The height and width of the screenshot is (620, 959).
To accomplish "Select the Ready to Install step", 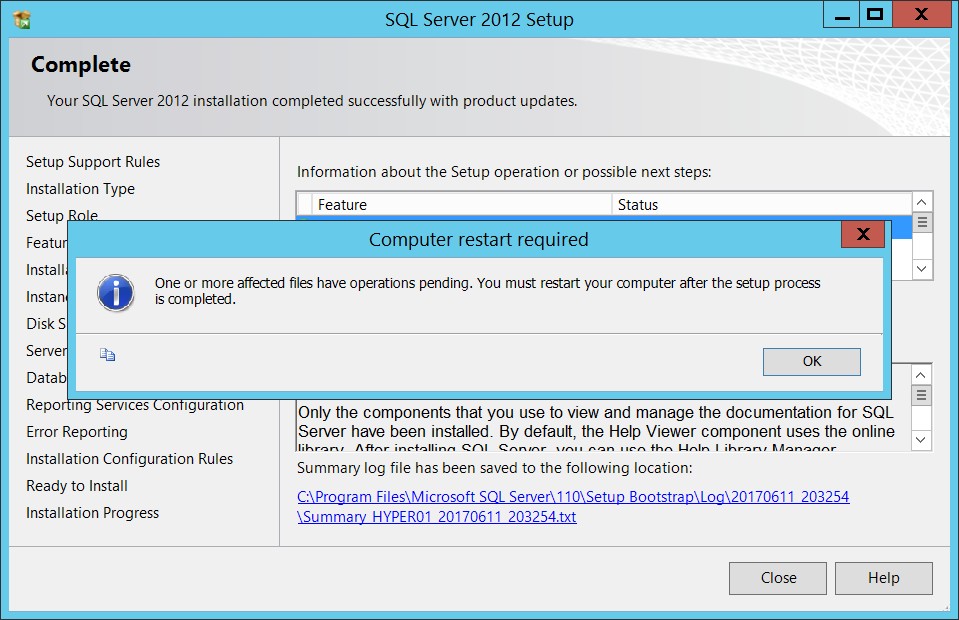I will pyautogui.click(x=77, y=486).
